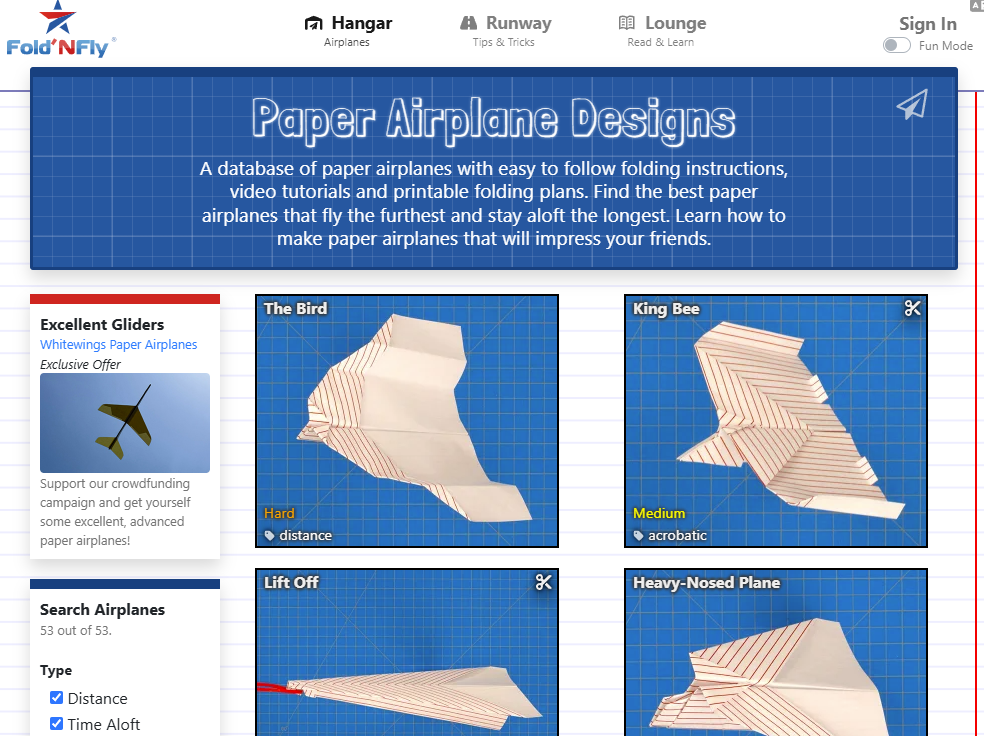Click the Runway binoculars icon
Image resolution: width=984 pixels, height=736 pixels.
(468, 23)
